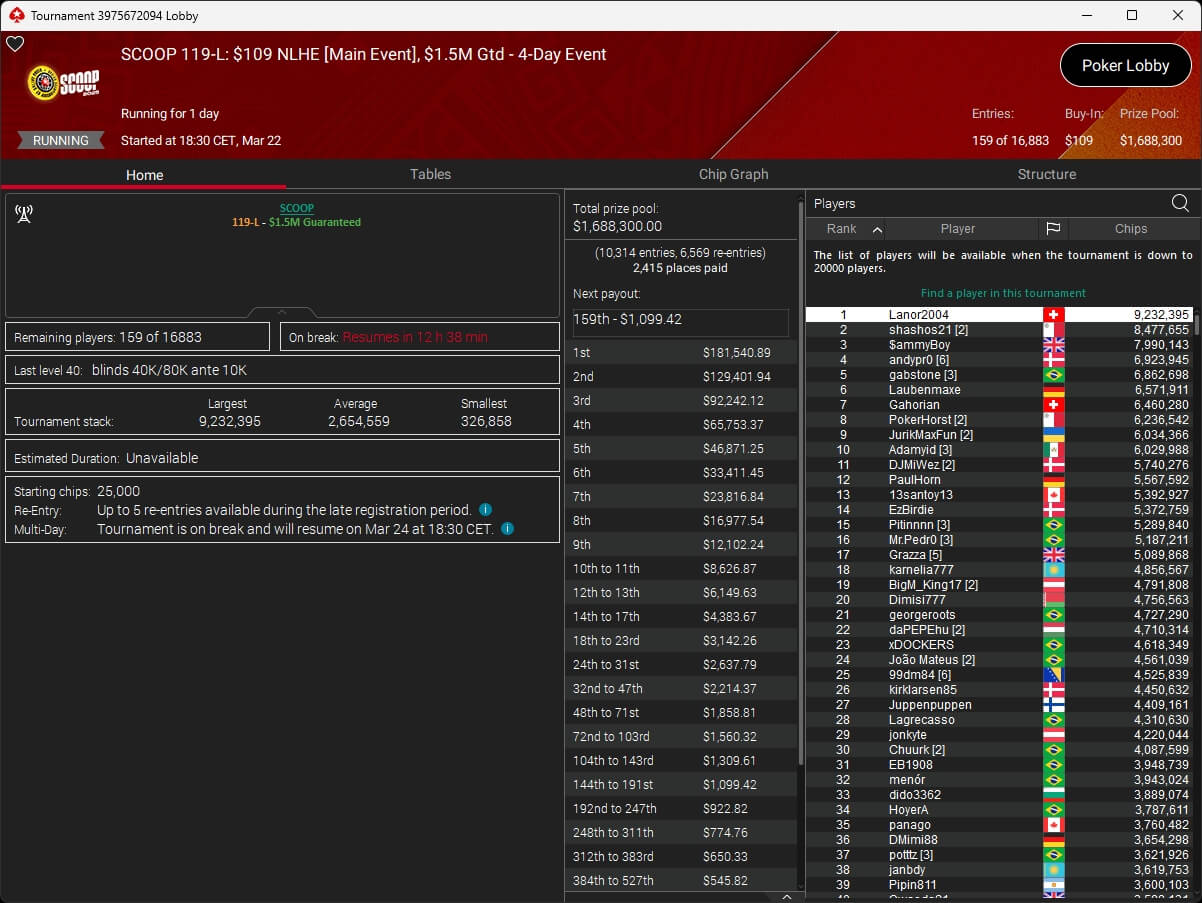
Task: Click the Multi-Day info icon
Action: (507, 529)
